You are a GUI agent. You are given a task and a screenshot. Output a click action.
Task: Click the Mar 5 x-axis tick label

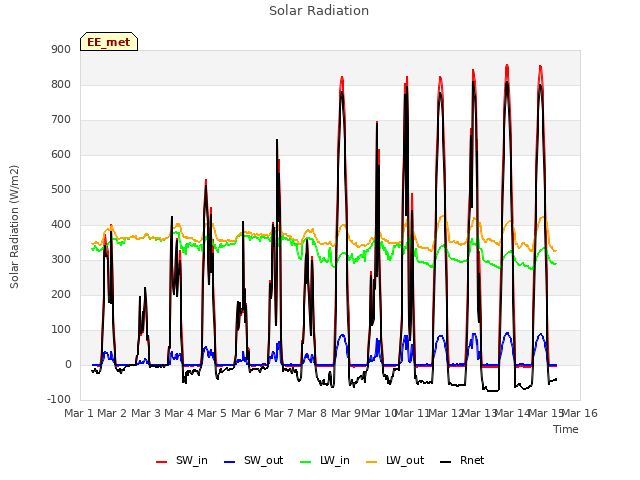[212, 413]
